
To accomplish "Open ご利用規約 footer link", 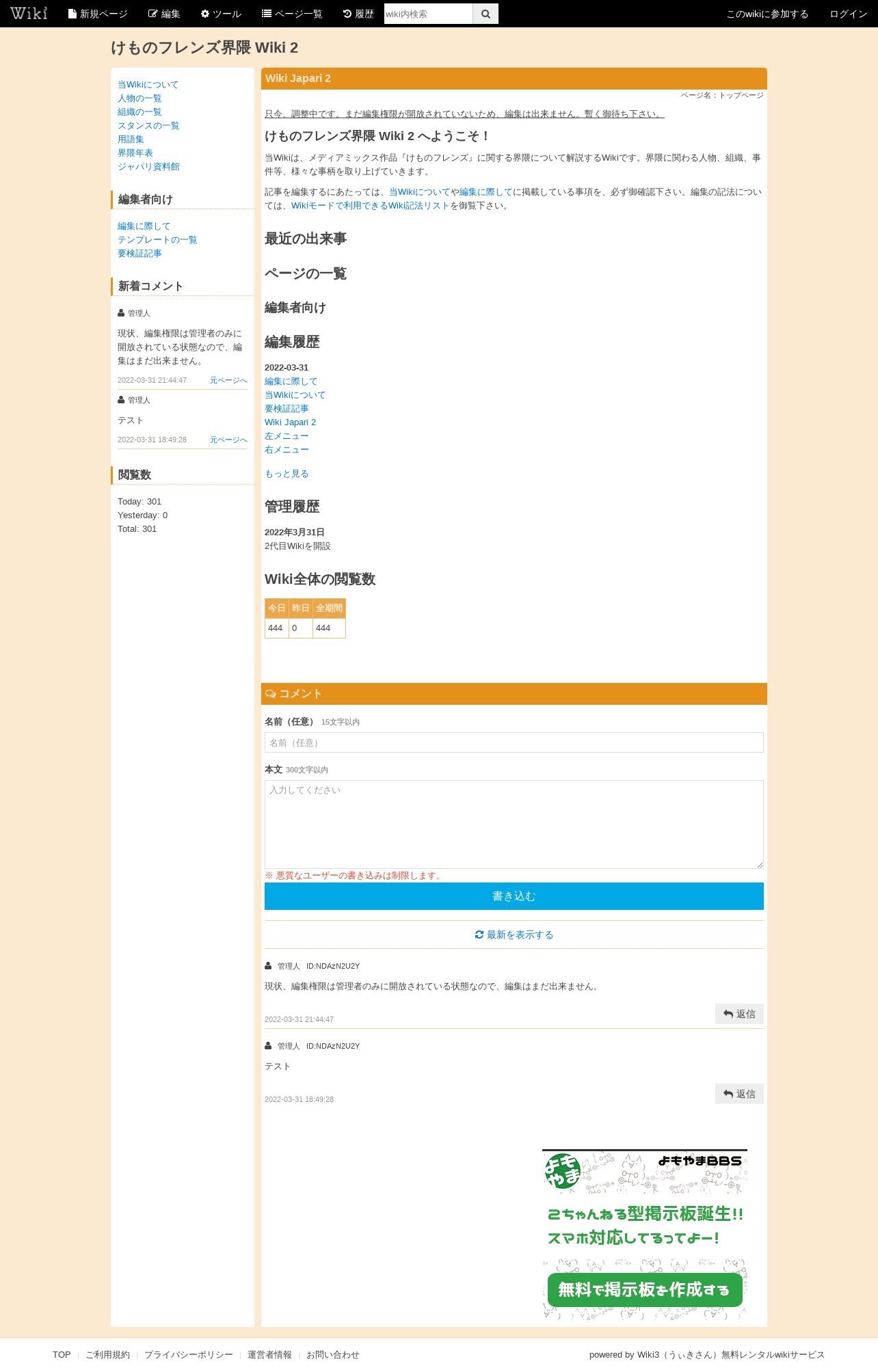I will pyautogui.click(x=107, y=1355).
